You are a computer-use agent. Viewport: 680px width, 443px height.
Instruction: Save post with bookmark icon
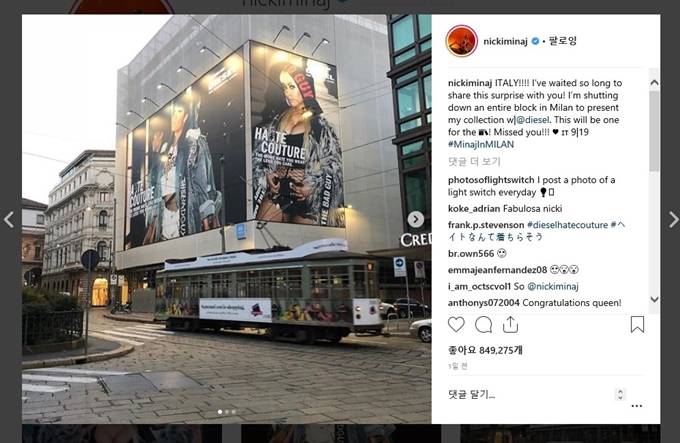coord(637,324)
